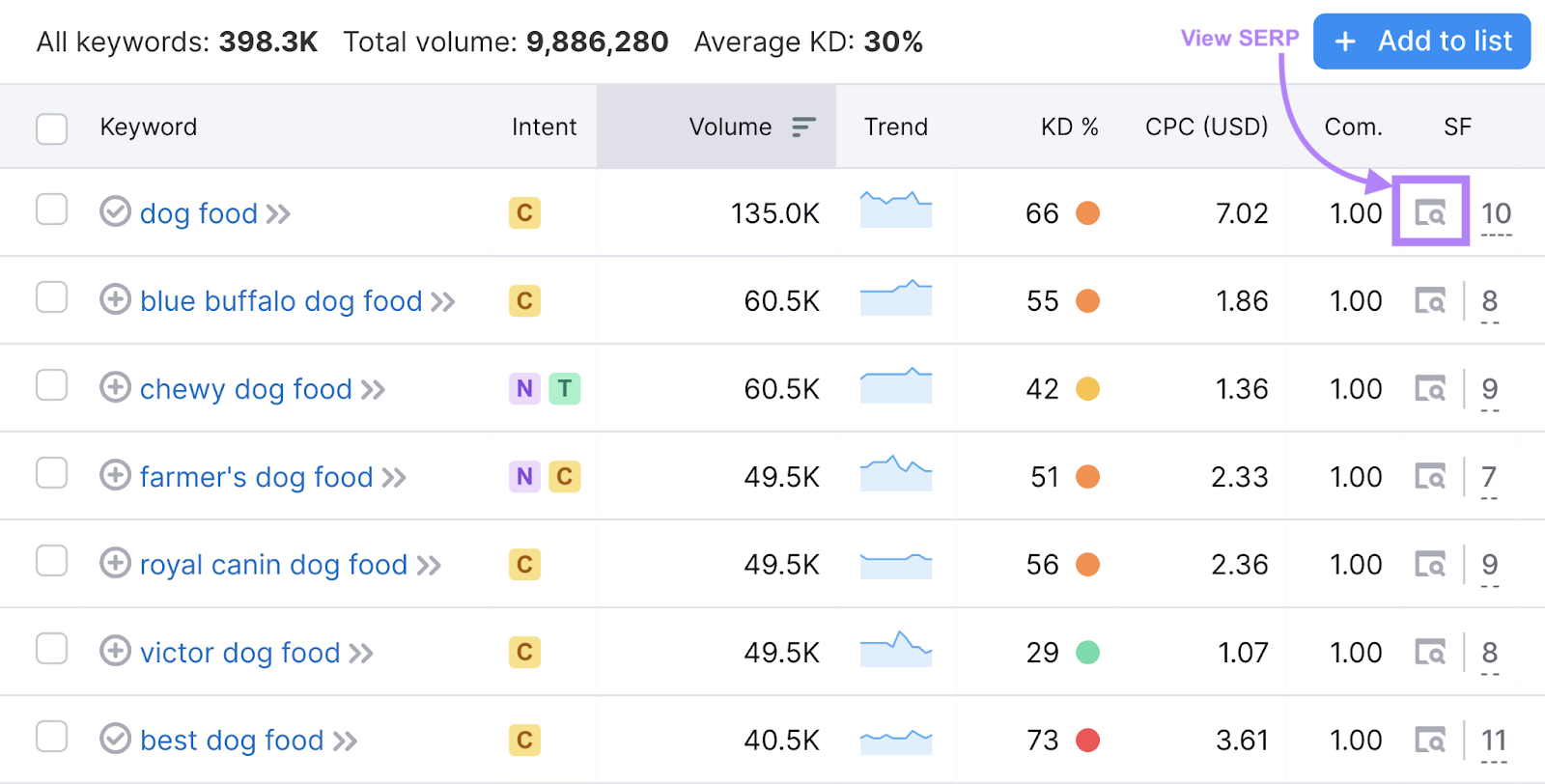Open SERP icon for royal canin dog food
Screen dimensions: 1545x784
(x=1430, y=565)
